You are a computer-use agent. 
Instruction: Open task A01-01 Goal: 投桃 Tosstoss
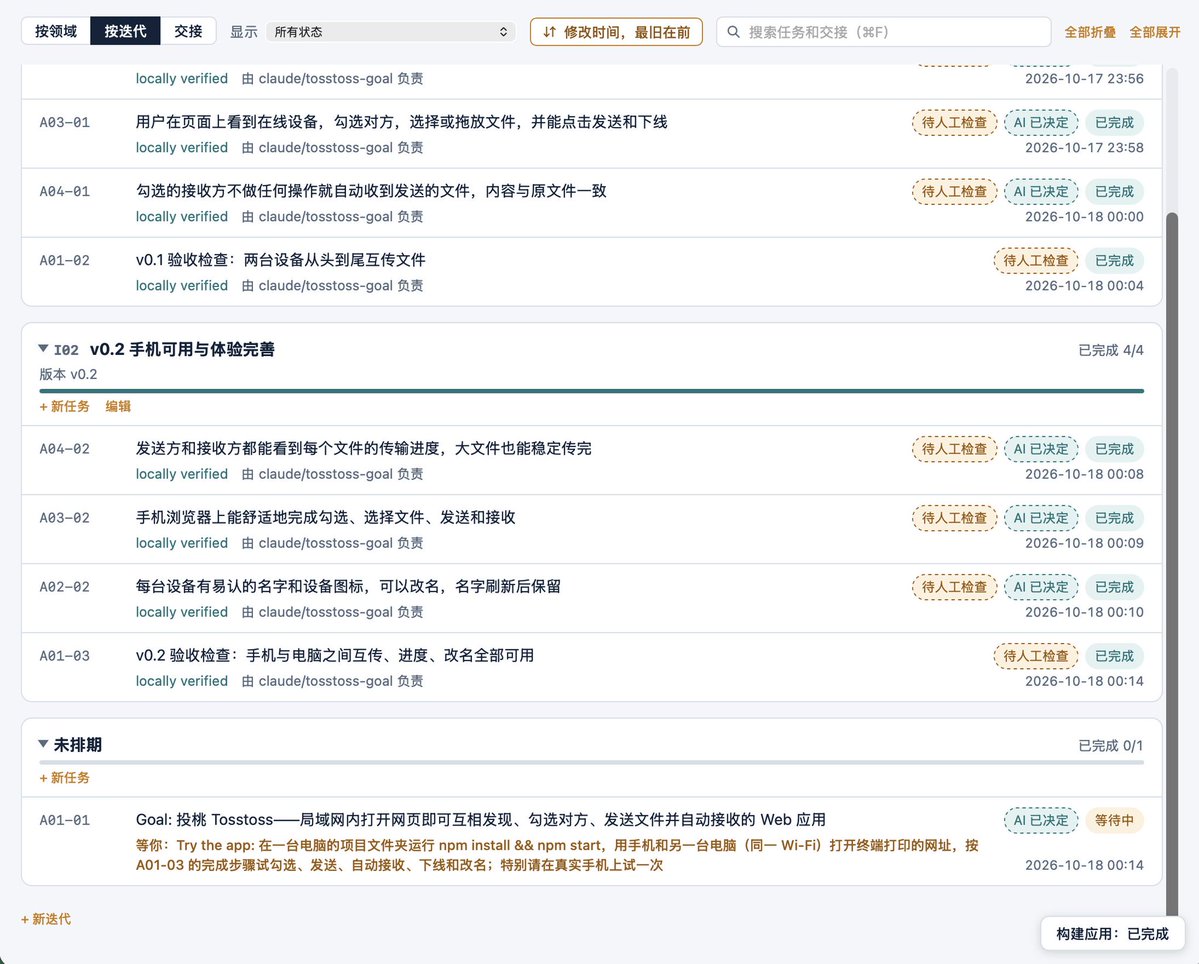coord(592,841)
